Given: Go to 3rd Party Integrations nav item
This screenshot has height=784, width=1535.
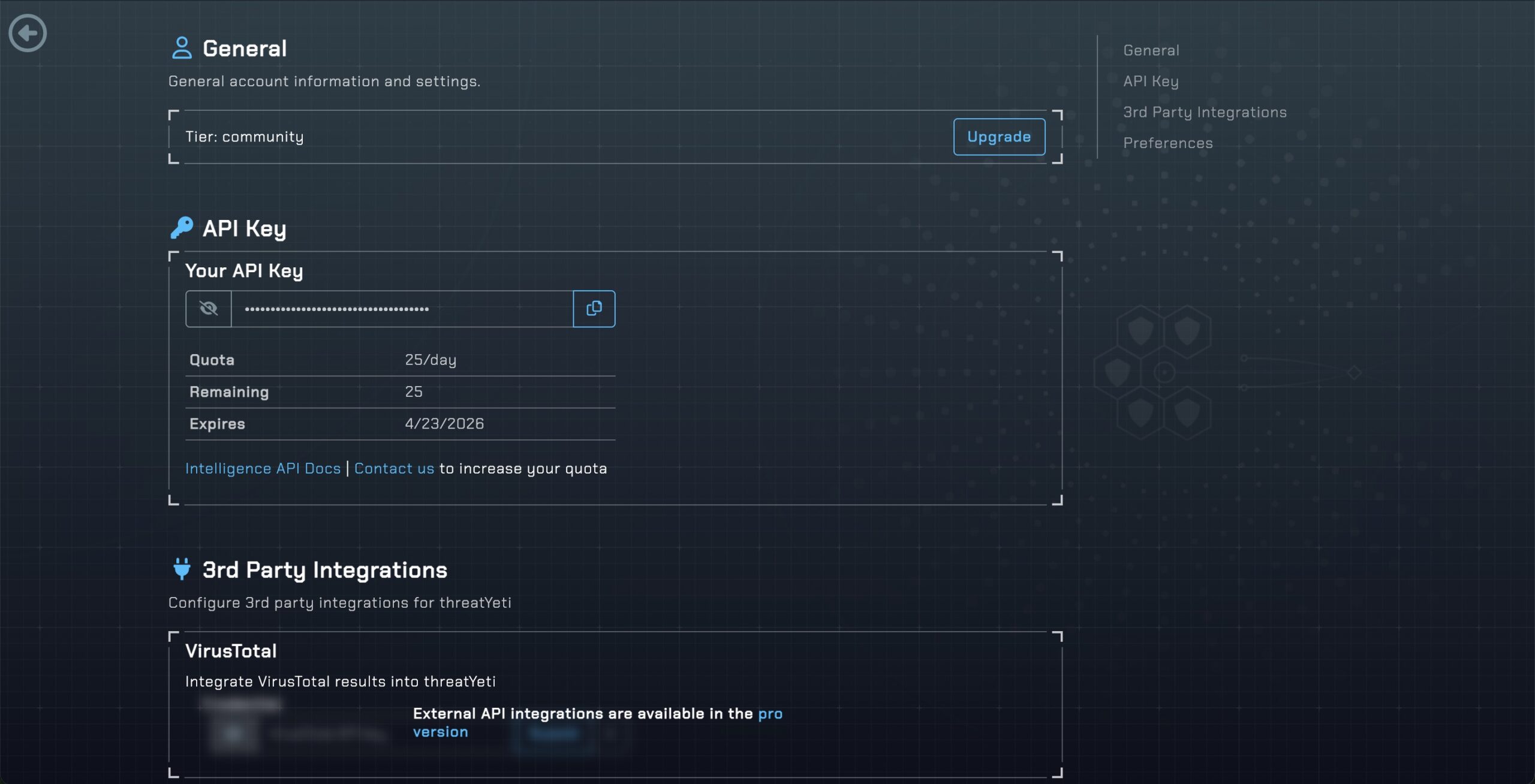Looking at the screenshot, I should 1205,112.
